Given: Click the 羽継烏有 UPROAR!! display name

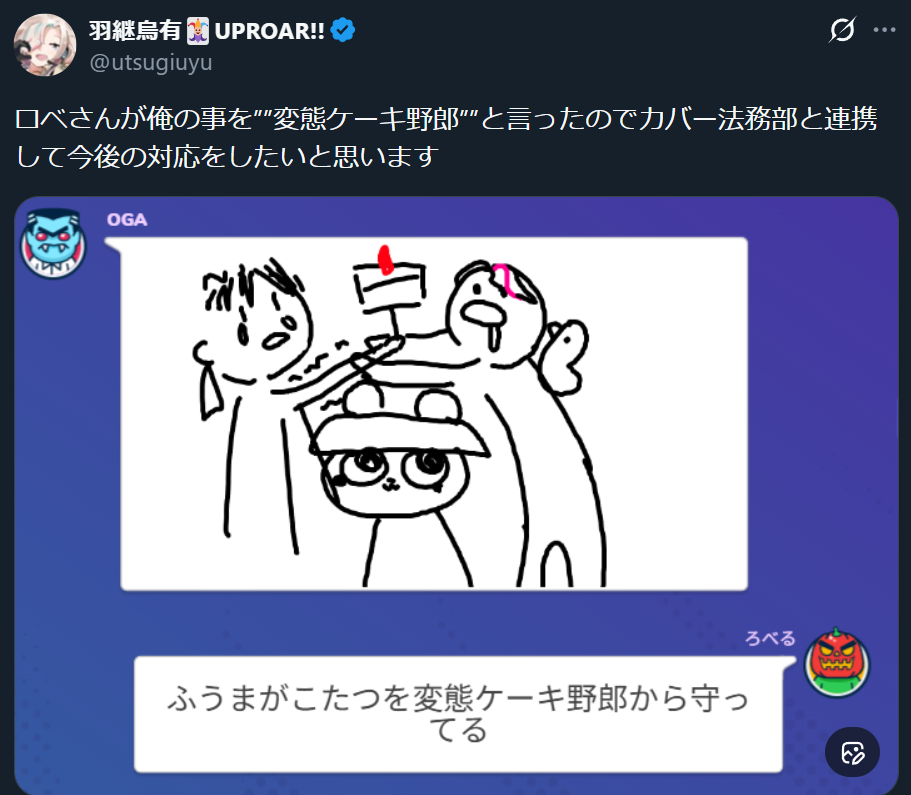Looking at the screenshot, I should click(207, 31).
